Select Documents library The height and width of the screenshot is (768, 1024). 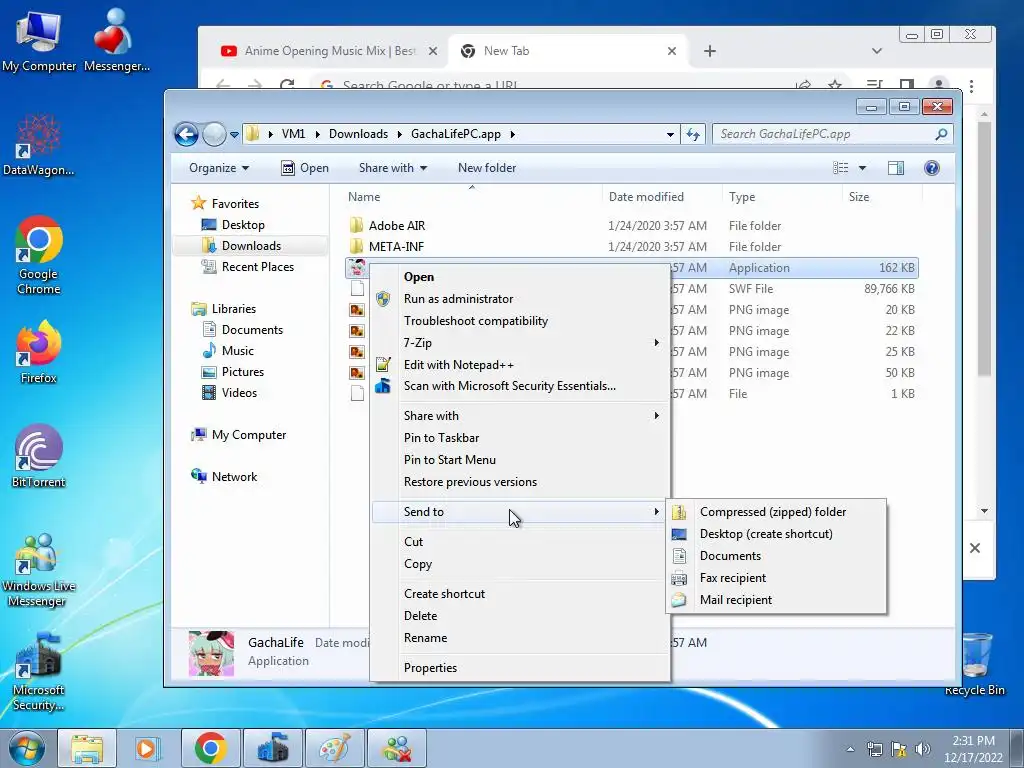click(251, 330)
